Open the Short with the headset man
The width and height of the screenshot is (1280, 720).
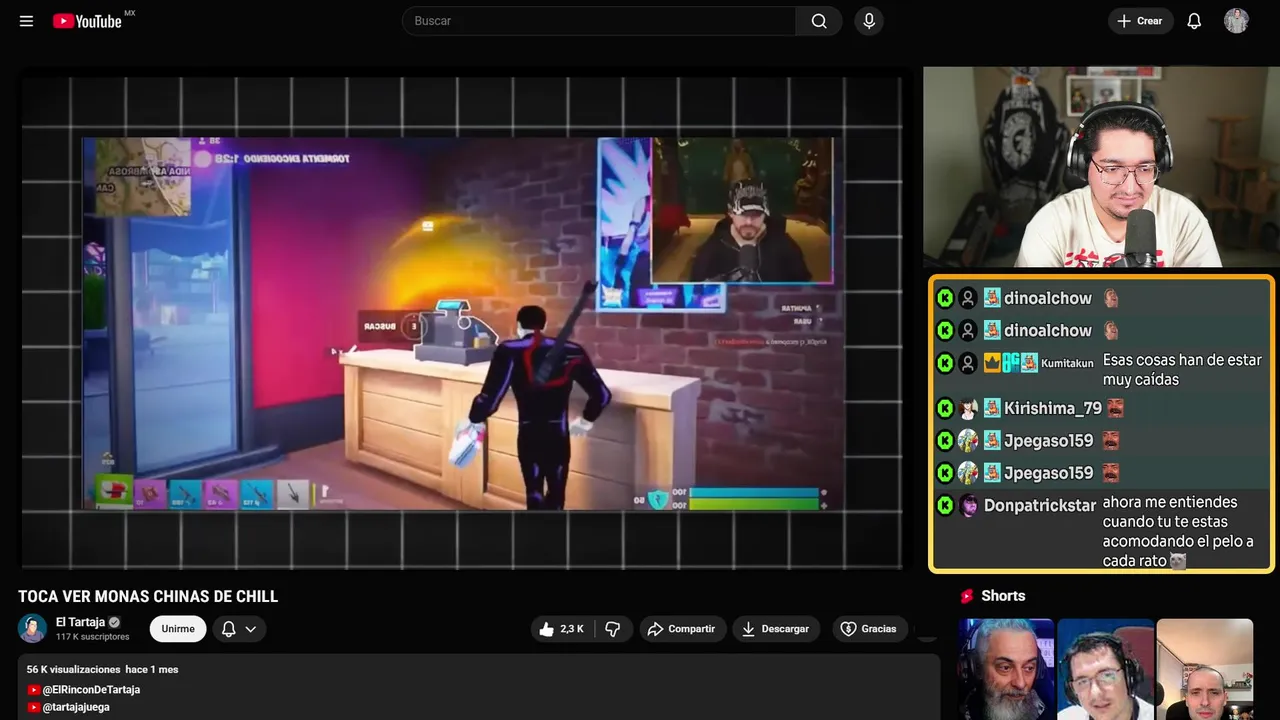tap(1105, 669)
